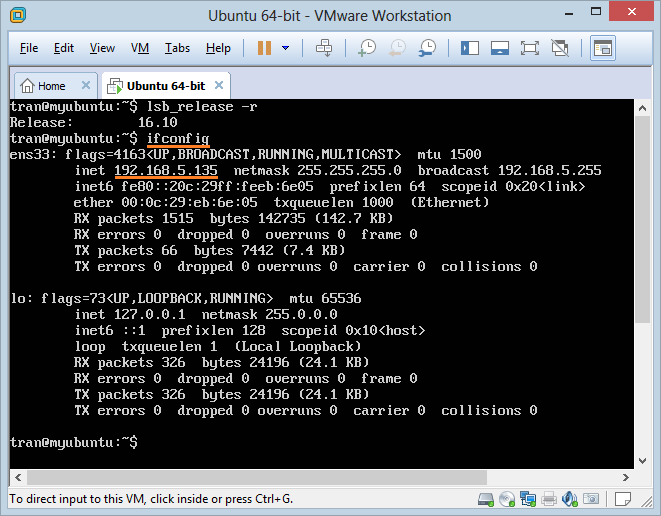The height and width of the screenshot is (516, 661).
Task: Click the message log note icon
Action: (x=623, y=499)
